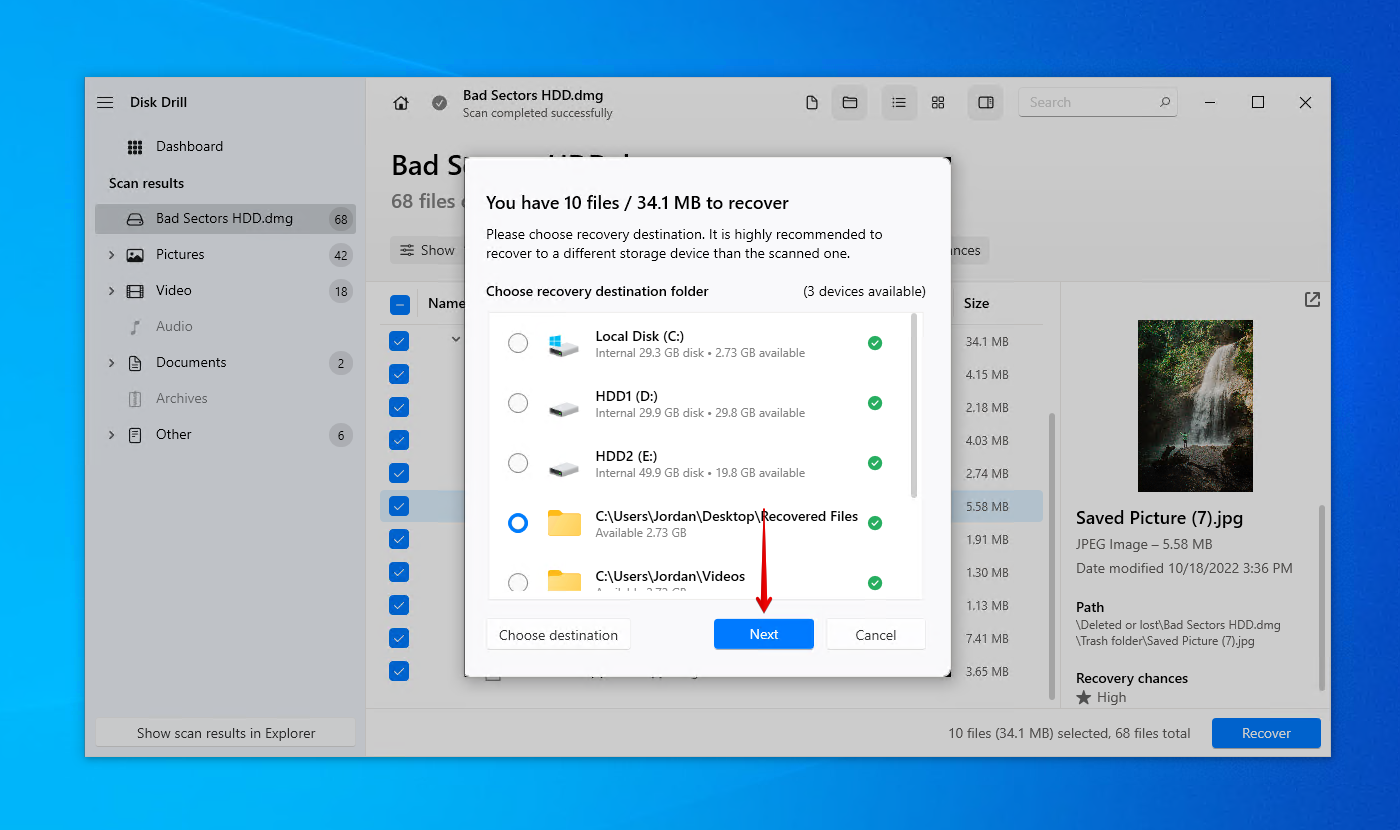The image size is (1400, 830).
Task: Toggle the preview pane icon in toolbar
Action: (985, 102)
